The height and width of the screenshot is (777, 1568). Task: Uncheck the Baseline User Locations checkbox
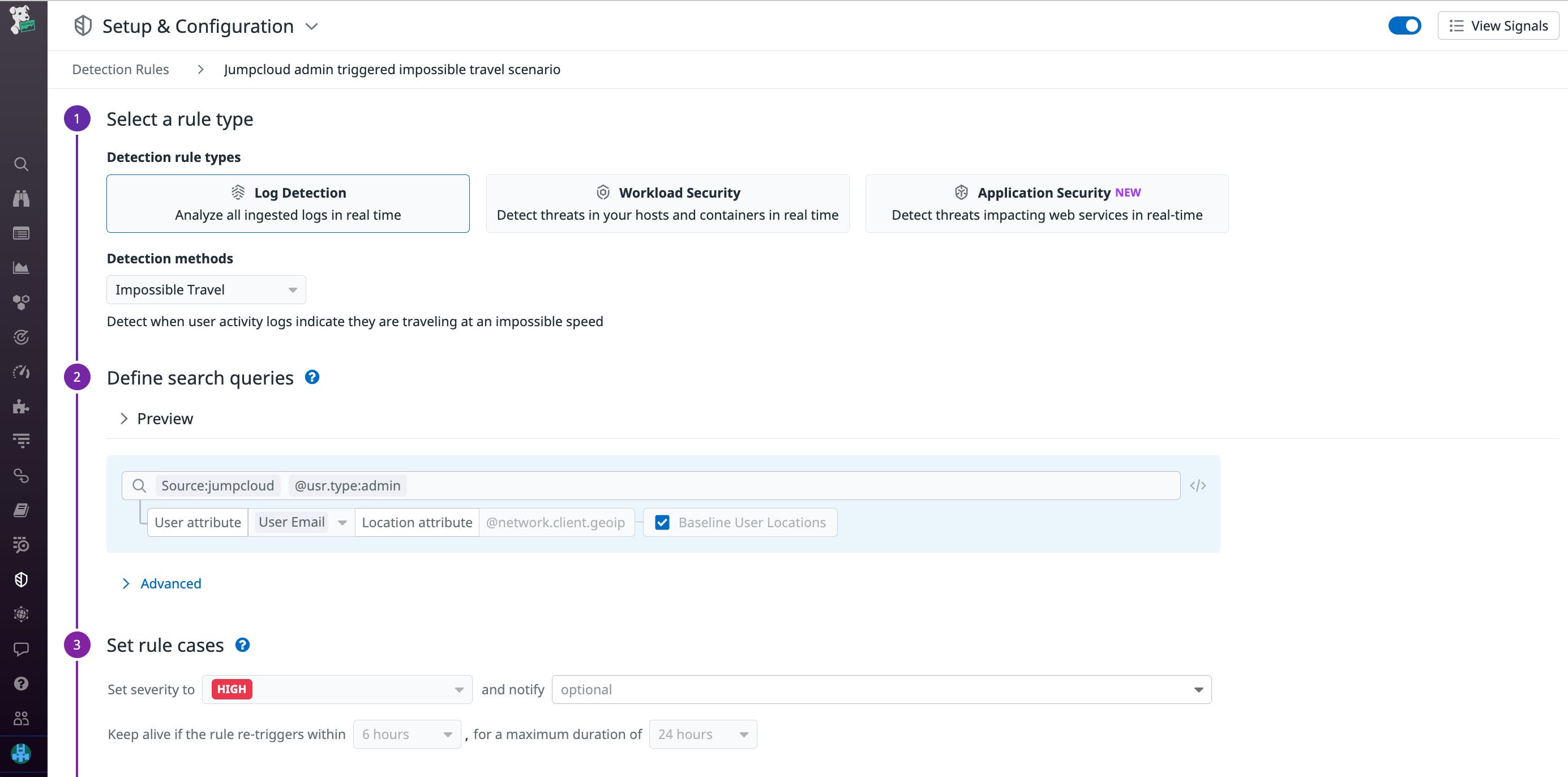coord(663,522)
